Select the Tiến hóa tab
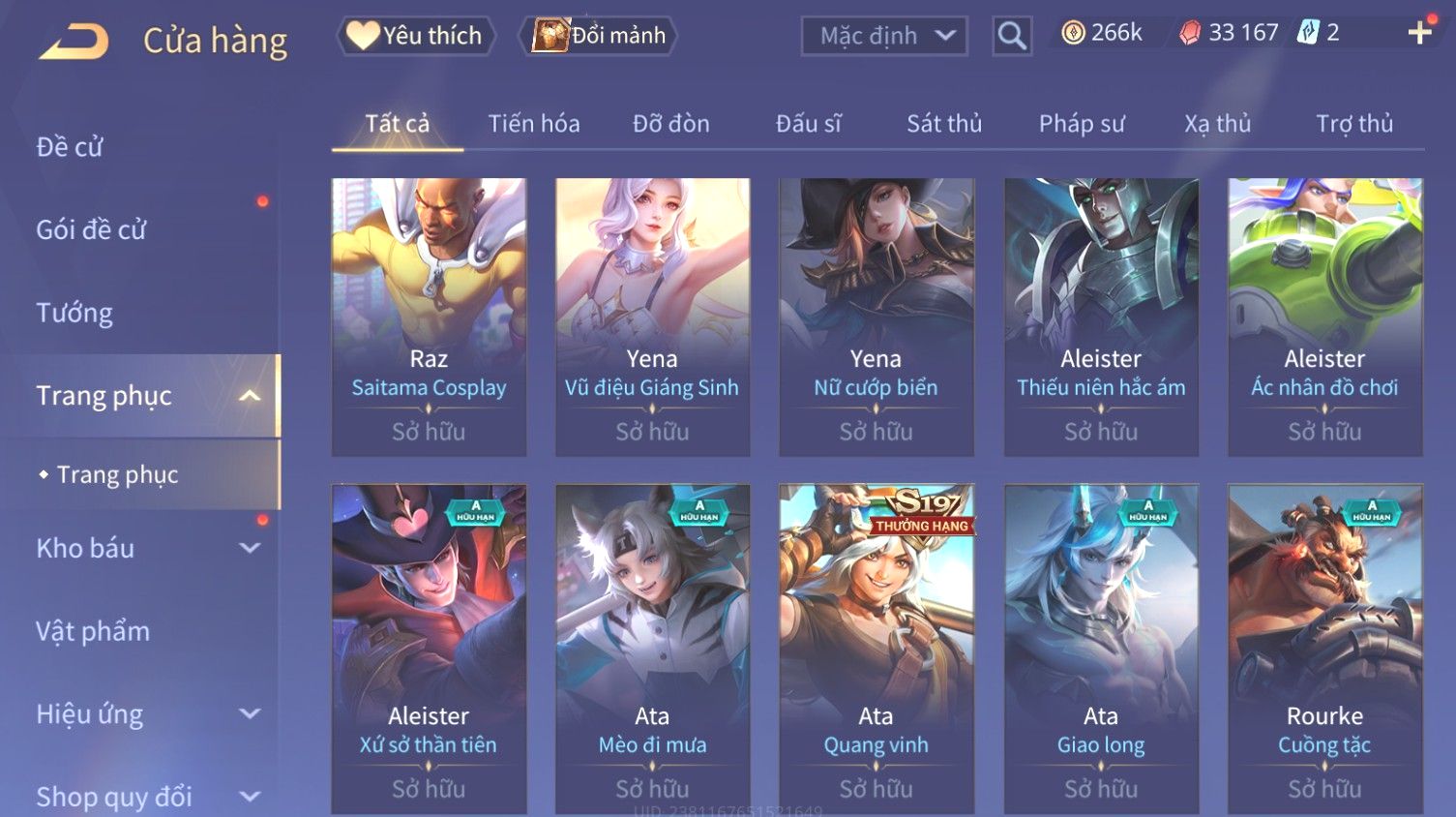The width and height of the screenshot is (1456, 817). [534, 124]
